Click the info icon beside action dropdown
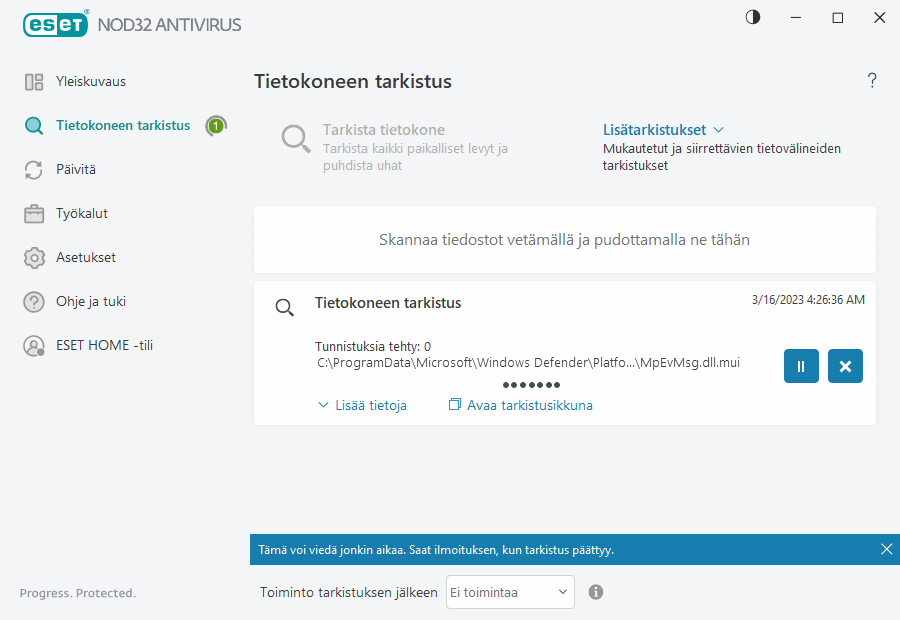The height and width of the screenshot is (620, 900). point(596,592)
